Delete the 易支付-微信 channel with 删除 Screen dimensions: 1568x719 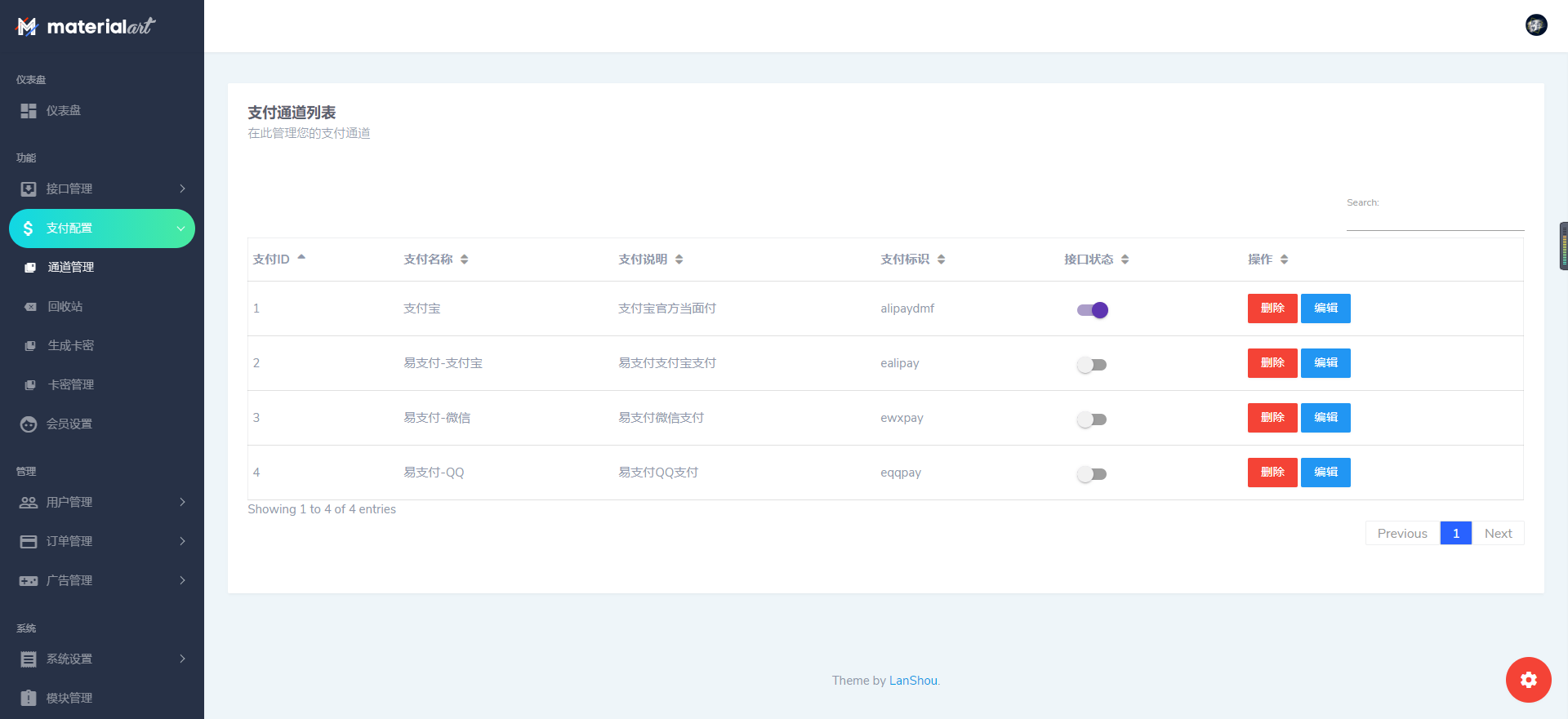click(1272, 418)
